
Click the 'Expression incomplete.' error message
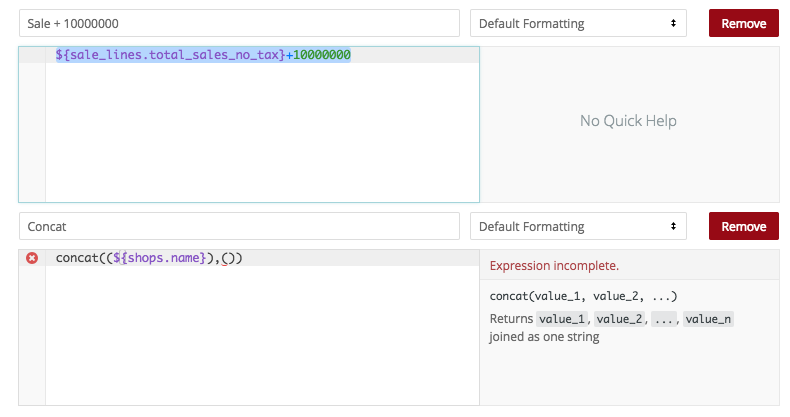point(554,265)
